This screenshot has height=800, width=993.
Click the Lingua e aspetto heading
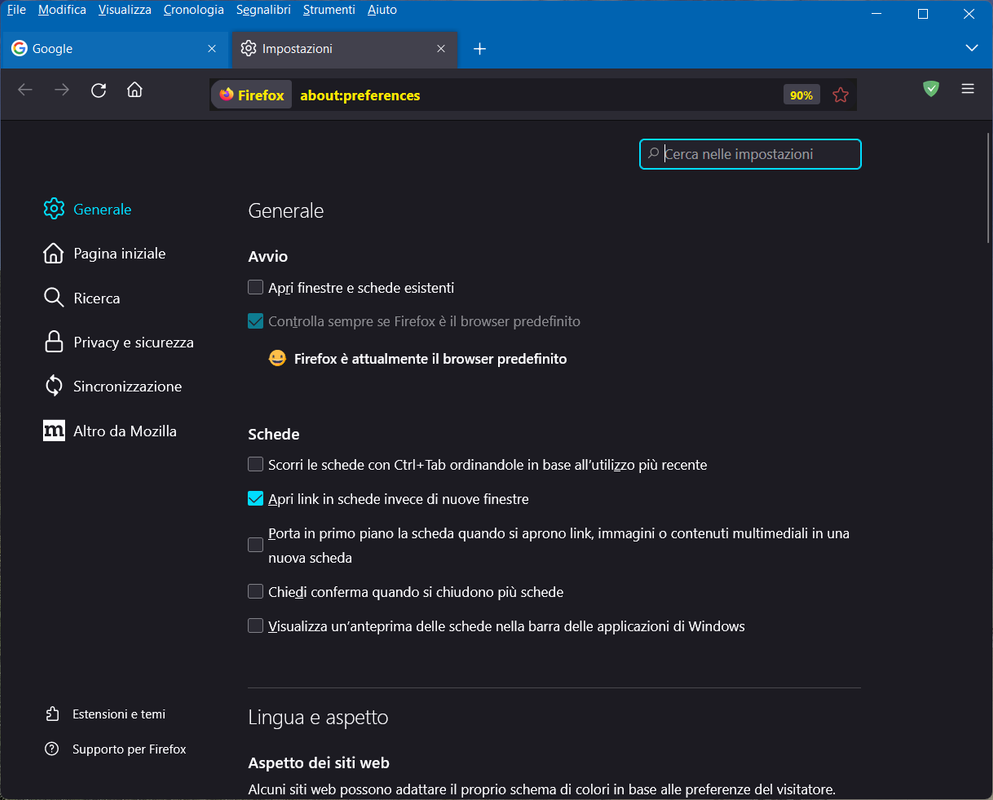pos(318,717)
